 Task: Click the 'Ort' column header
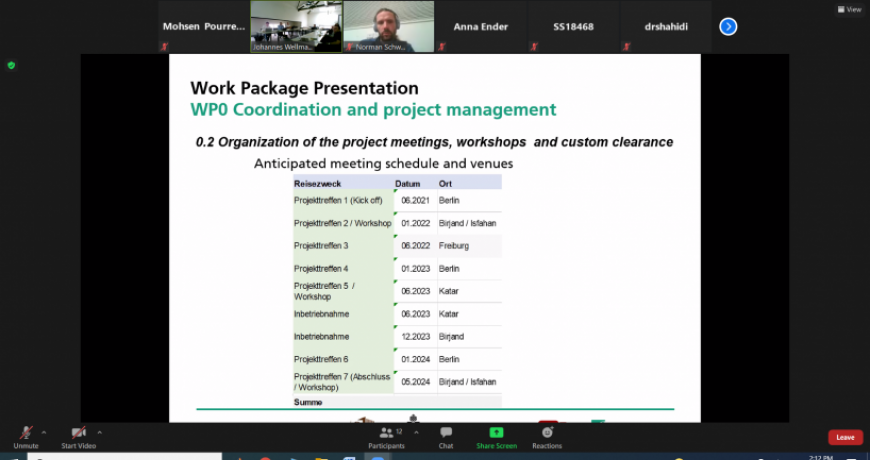tap(445, 184)
